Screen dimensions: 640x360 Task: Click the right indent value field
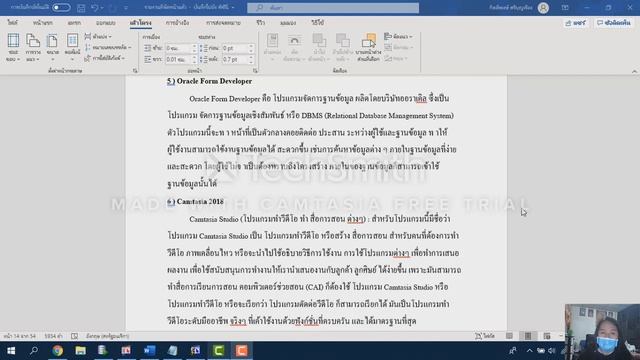click(178, 60)
